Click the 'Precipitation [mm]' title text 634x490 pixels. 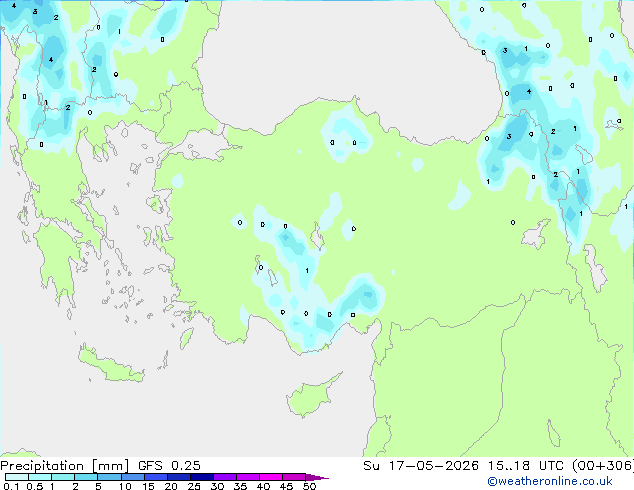[64, 466]
